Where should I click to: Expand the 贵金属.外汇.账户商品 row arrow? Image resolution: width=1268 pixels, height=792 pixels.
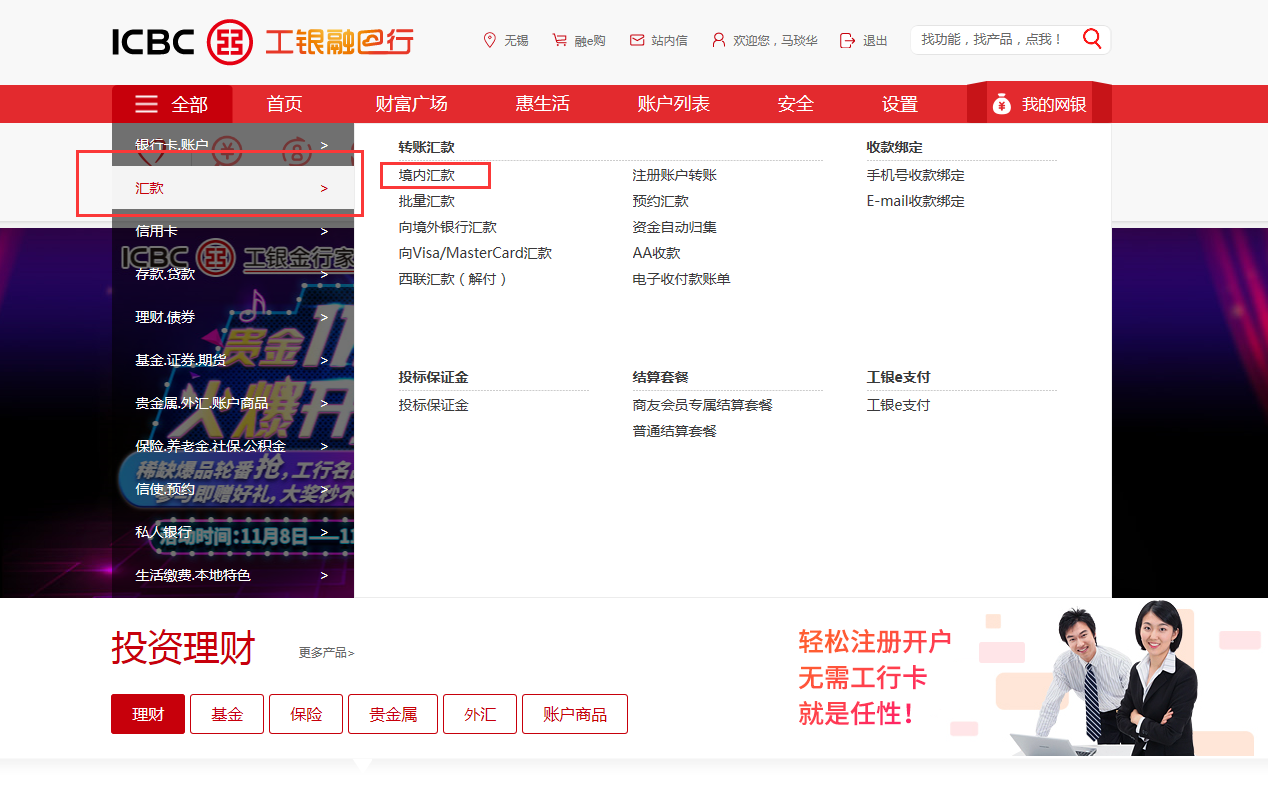[324, 403]
